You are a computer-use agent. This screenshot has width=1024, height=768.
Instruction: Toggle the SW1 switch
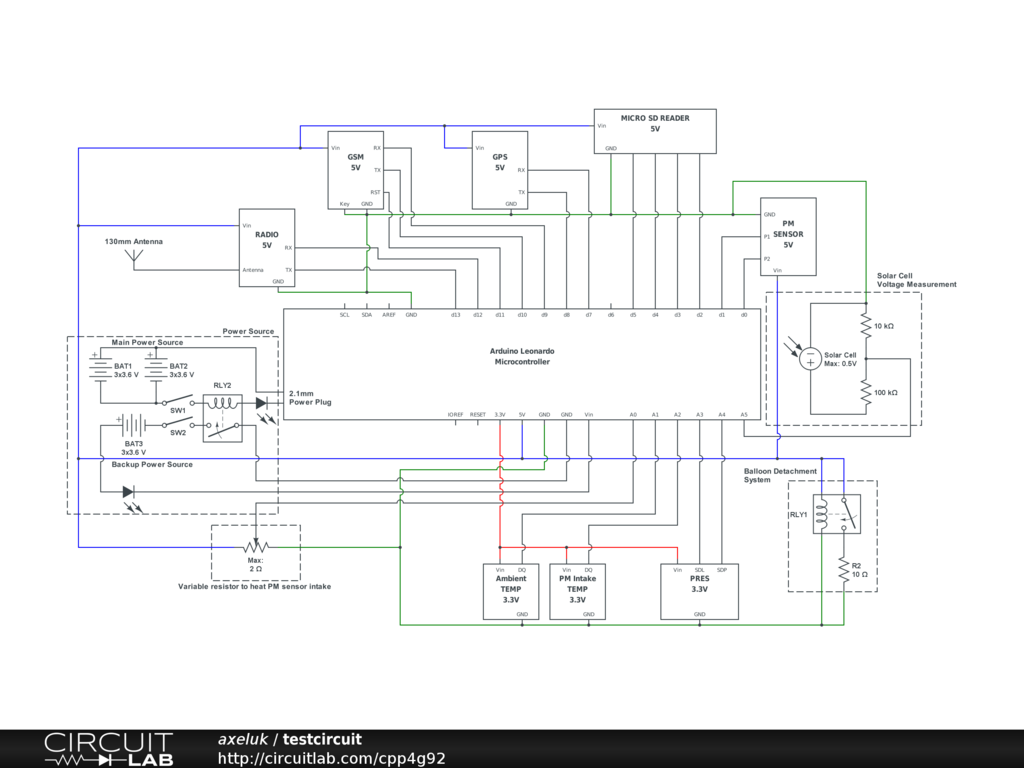178,403
